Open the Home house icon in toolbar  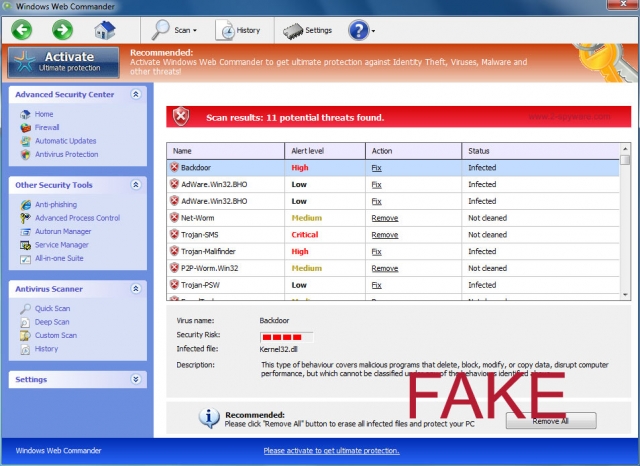(x=104, y=30)
